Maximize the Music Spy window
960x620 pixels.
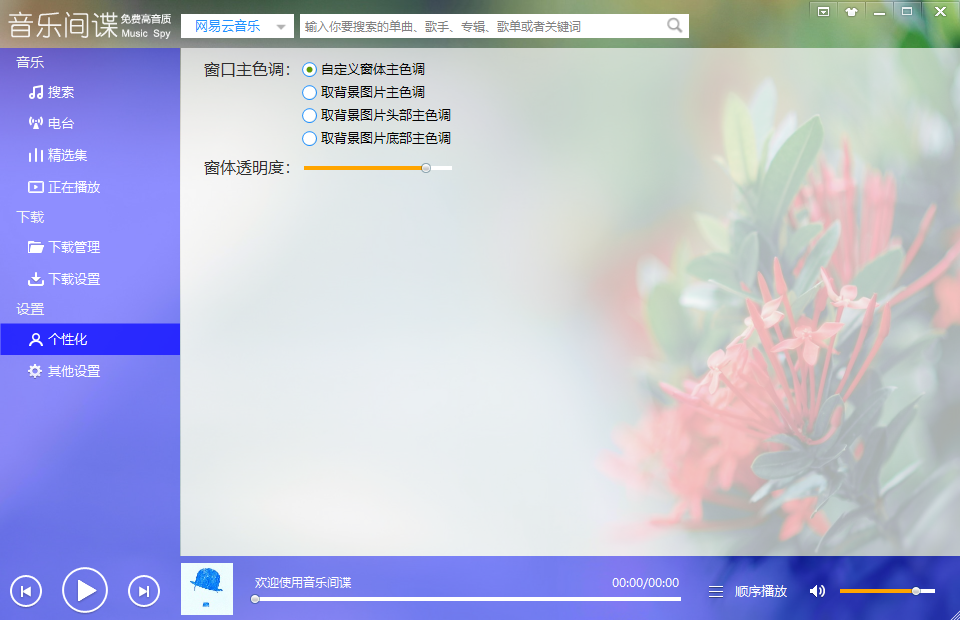(x=907, y=12)
